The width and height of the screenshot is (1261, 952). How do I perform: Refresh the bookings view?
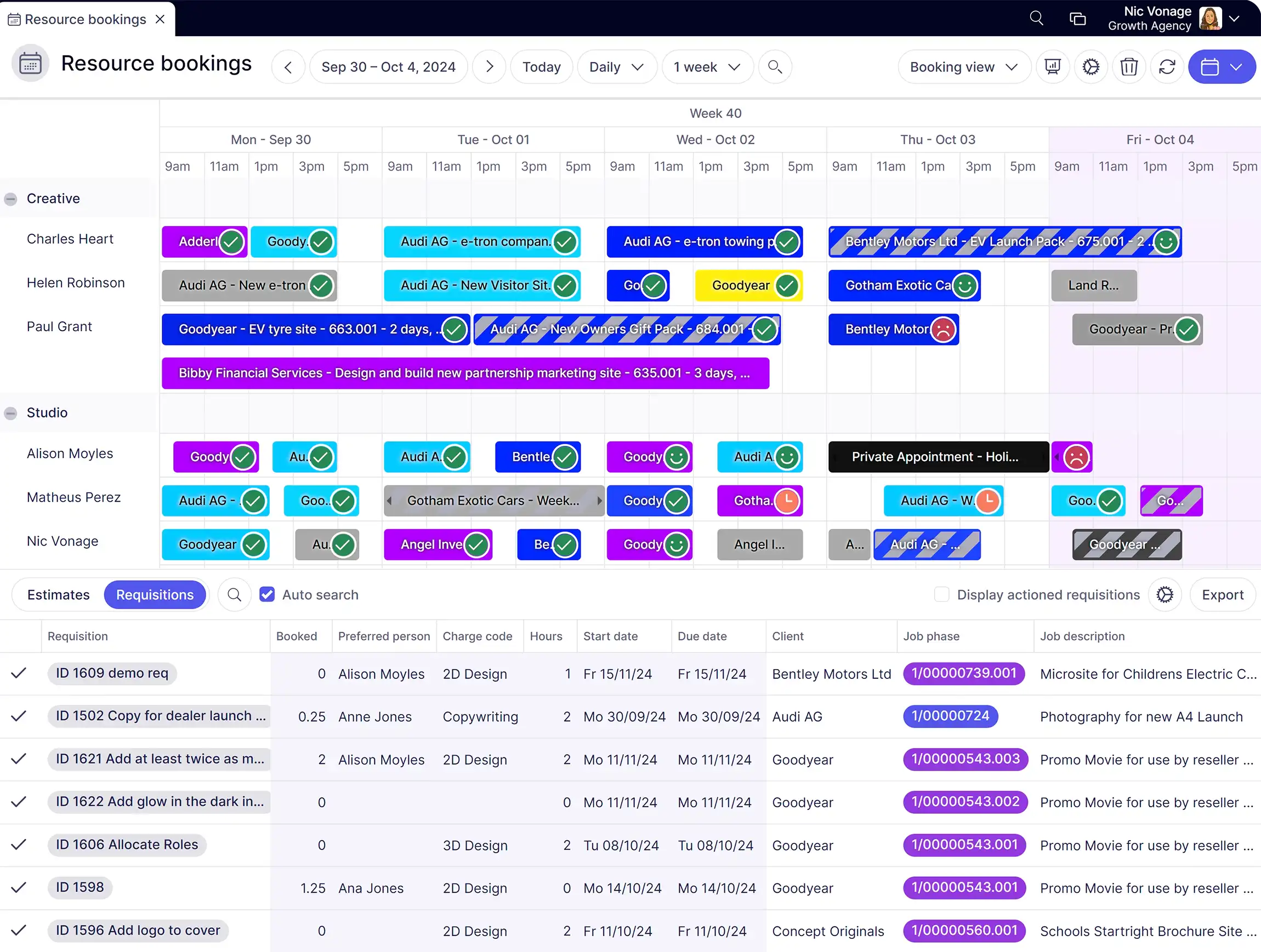[x=1167, y=67]
